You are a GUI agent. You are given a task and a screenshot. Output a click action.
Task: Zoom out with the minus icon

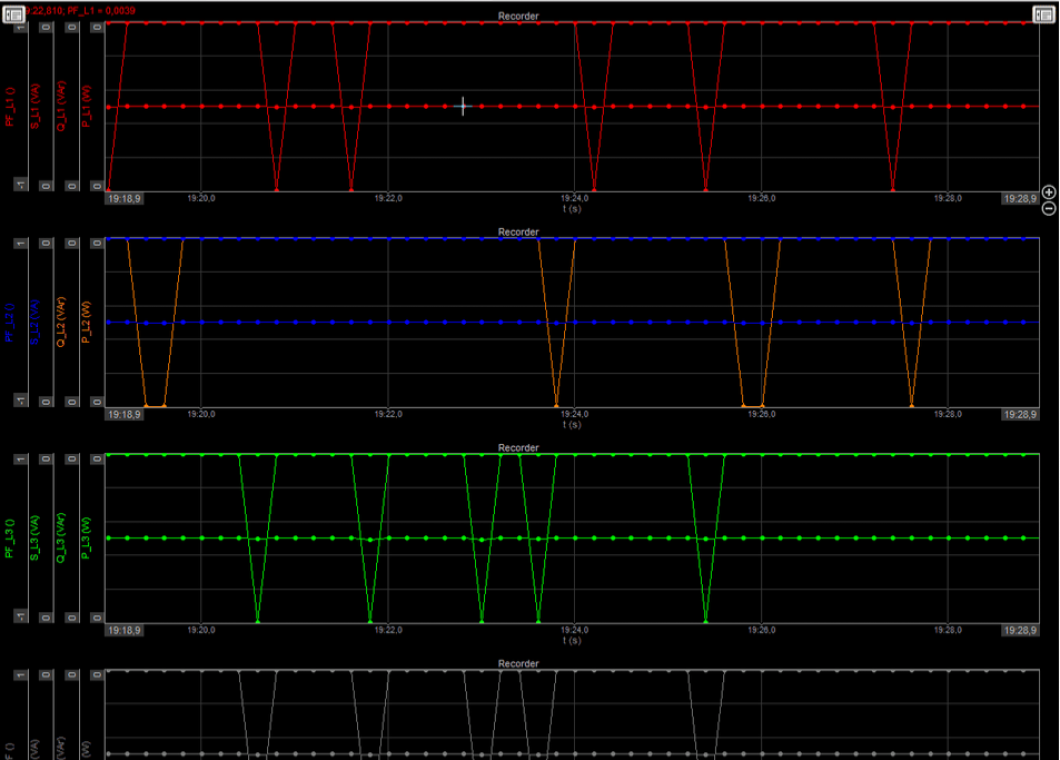click(1049, 209)
